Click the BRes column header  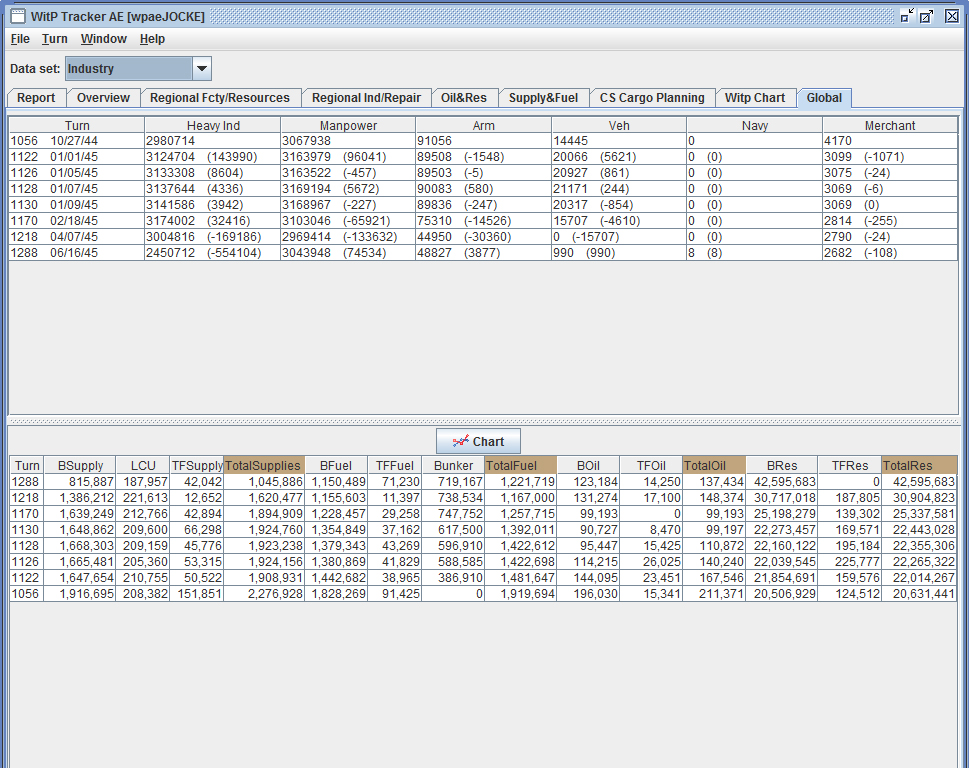[x=782, y=465]
